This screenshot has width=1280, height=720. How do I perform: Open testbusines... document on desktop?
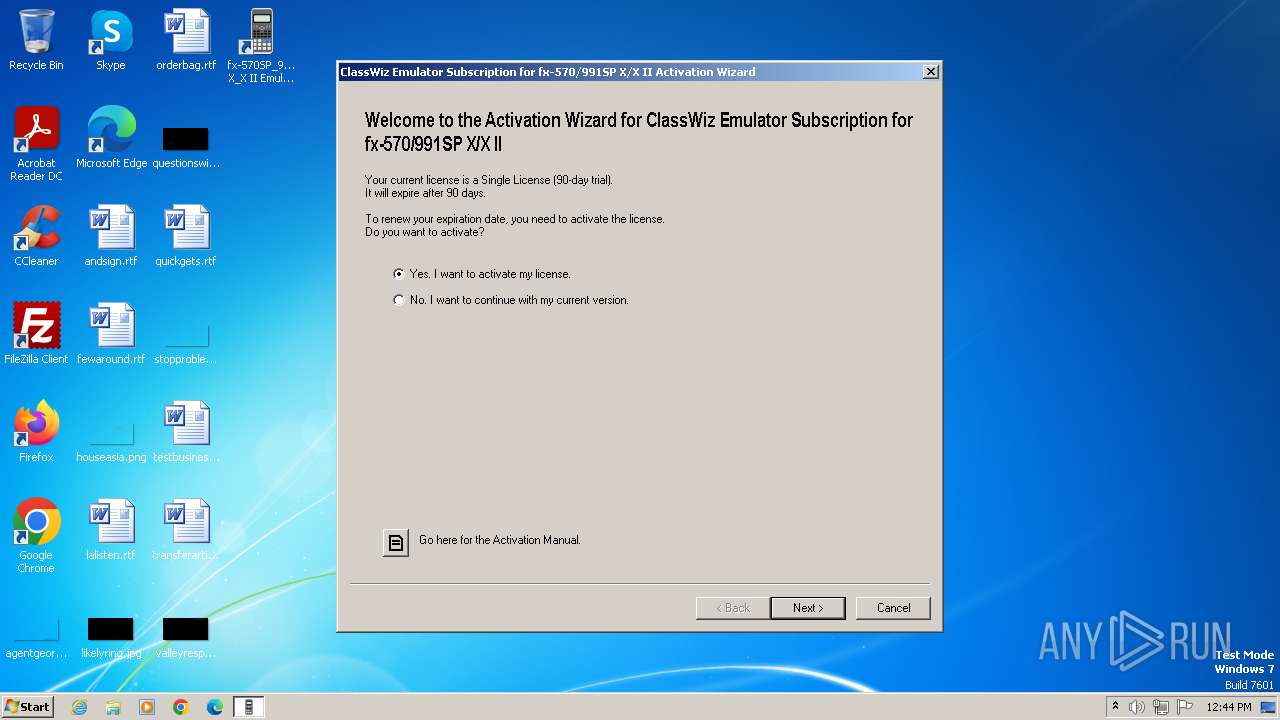pyautogui.click(x=186, y=432)
